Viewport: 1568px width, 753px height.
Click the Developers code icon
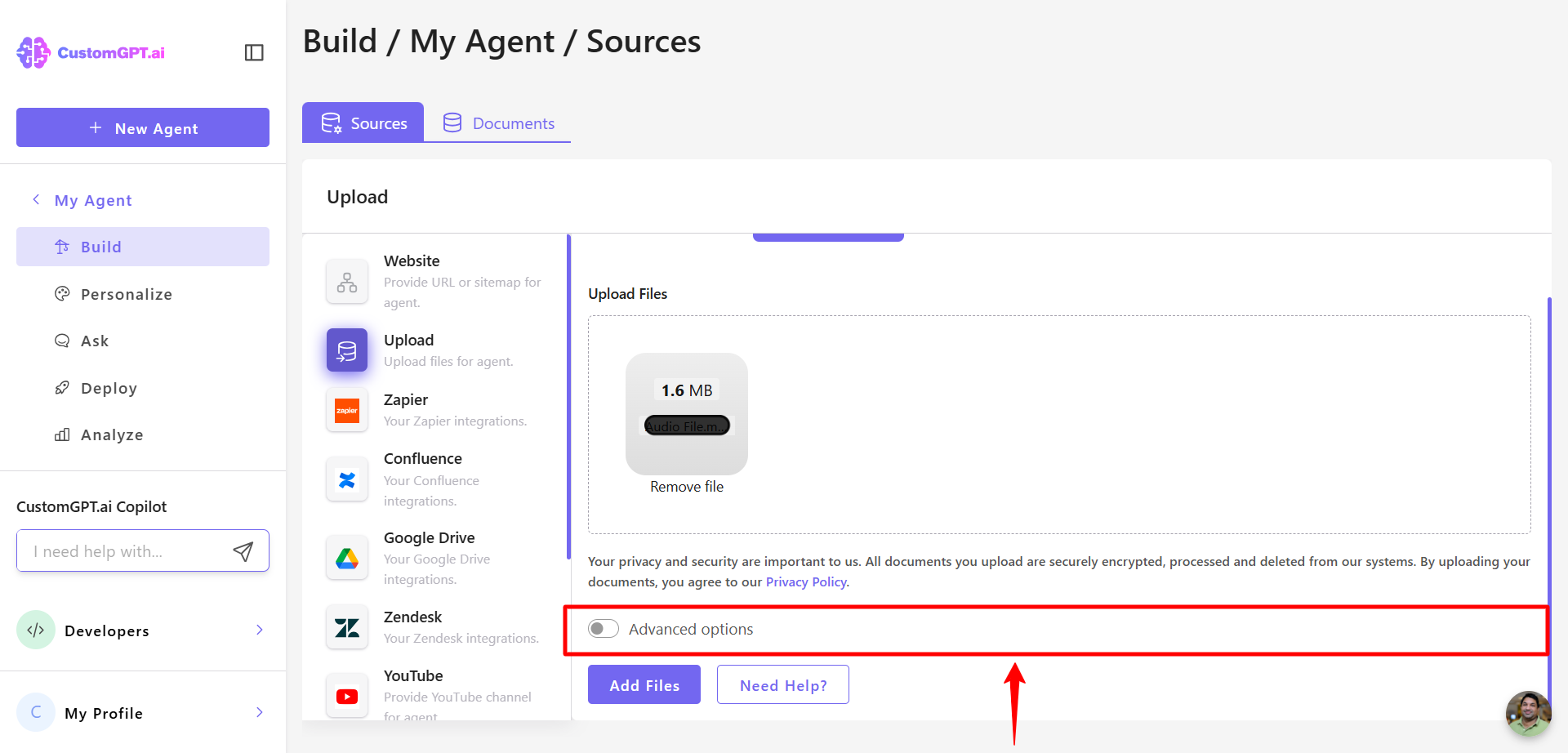pyautogui.click(x=36, y=630)
